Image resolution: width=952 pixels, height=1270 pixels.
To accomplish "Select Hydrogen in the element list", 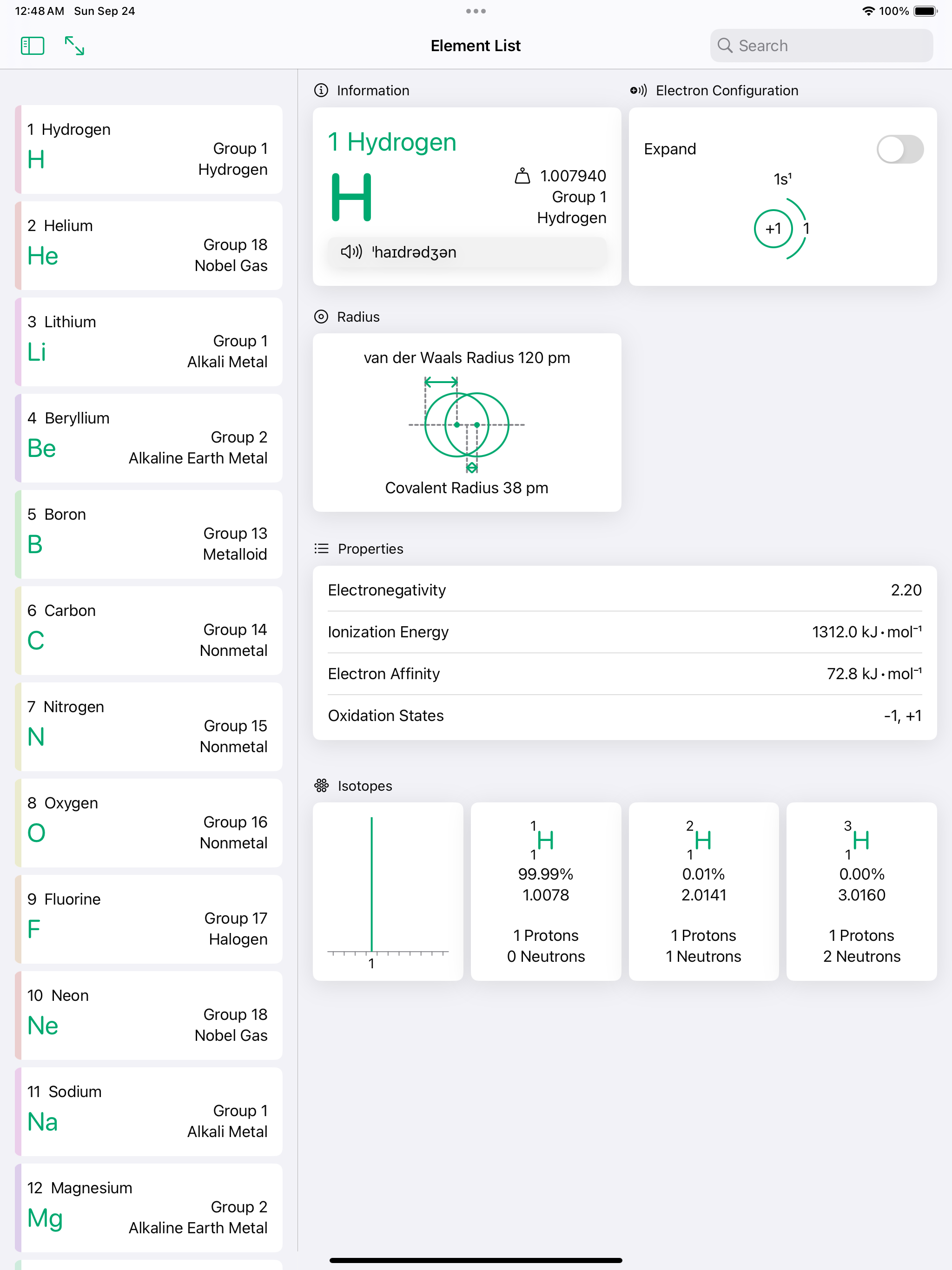I will 148,149.
